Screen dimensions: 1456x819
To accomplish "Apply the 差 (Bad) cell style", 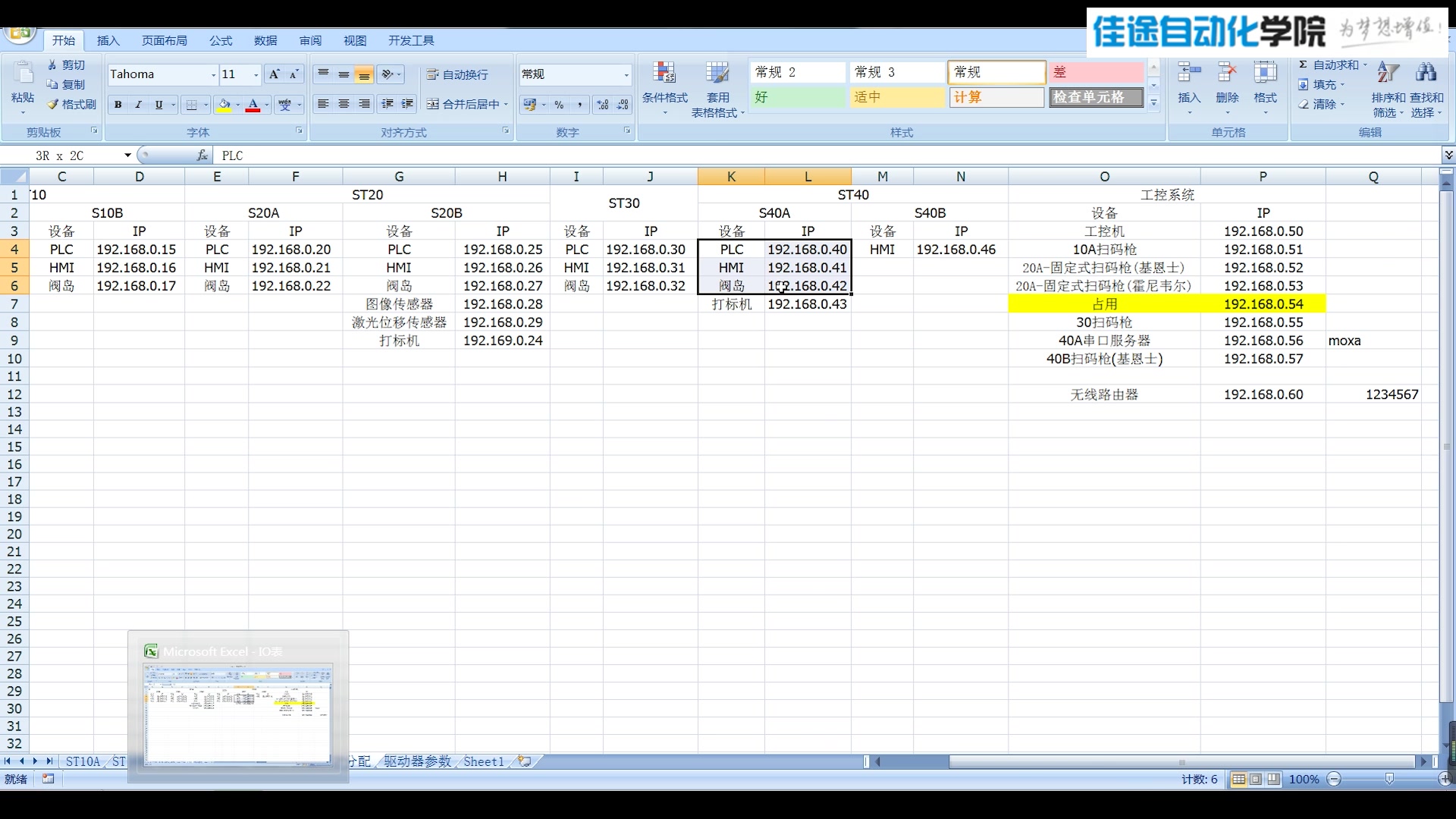I will pos(1097,72).
